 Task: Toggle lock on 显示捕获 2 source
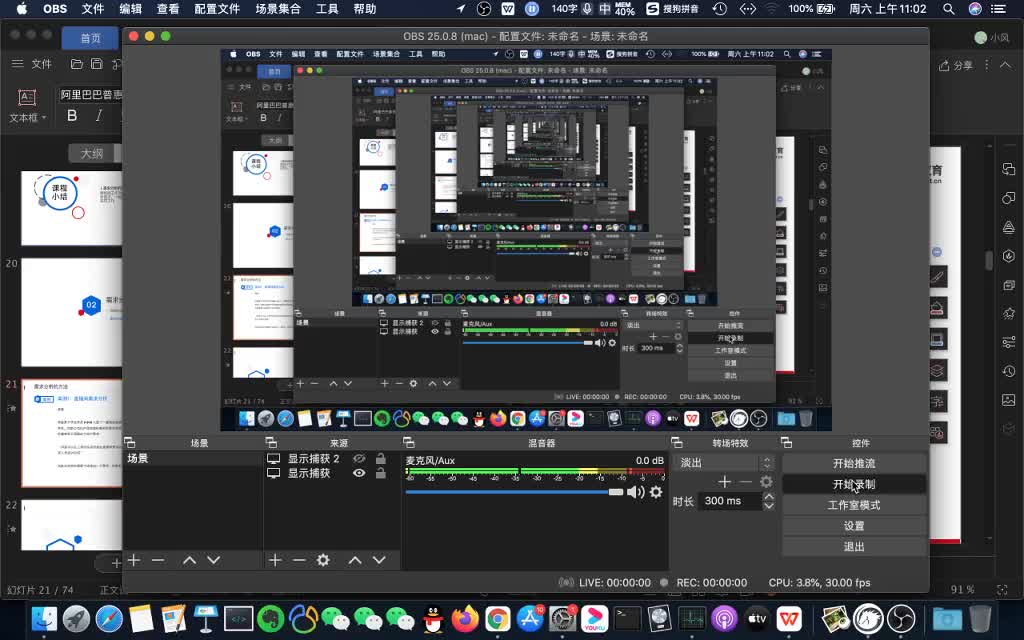click(381, 458)
